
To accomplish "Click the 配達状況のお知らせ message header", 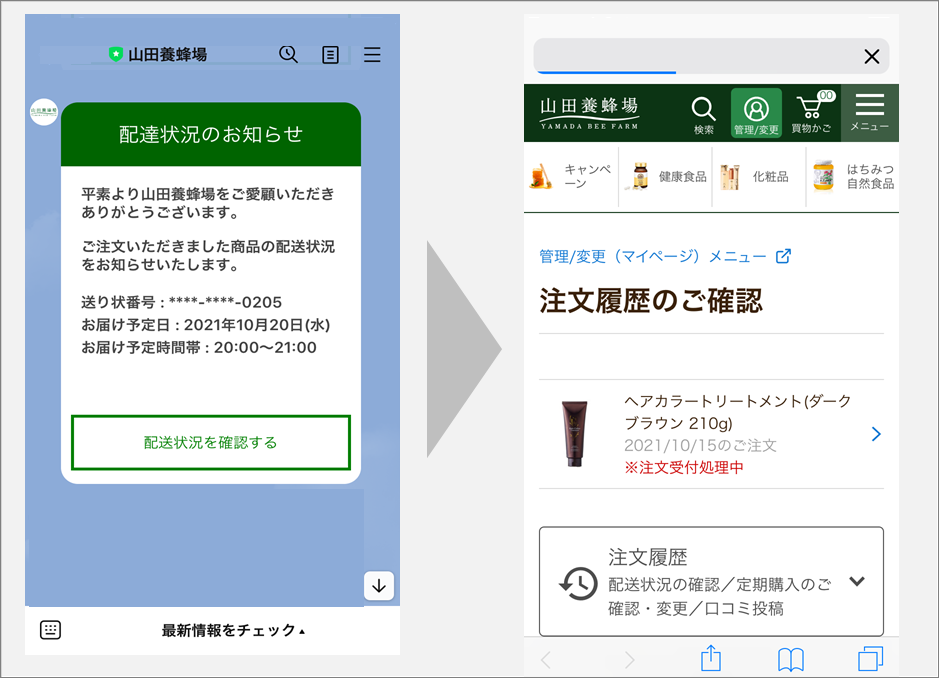I will click(211, 134).
